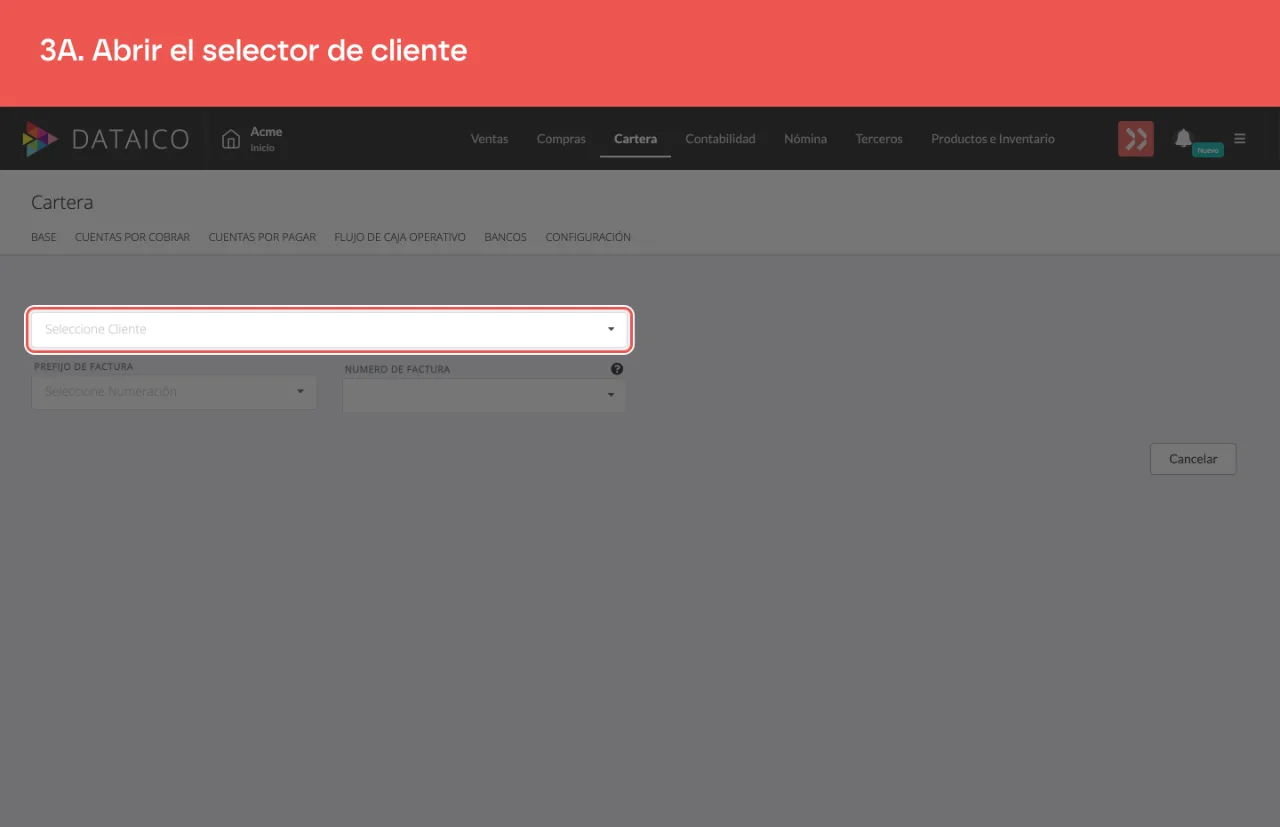Open the Seleccione Cliente dropdown

click(329, 329)
